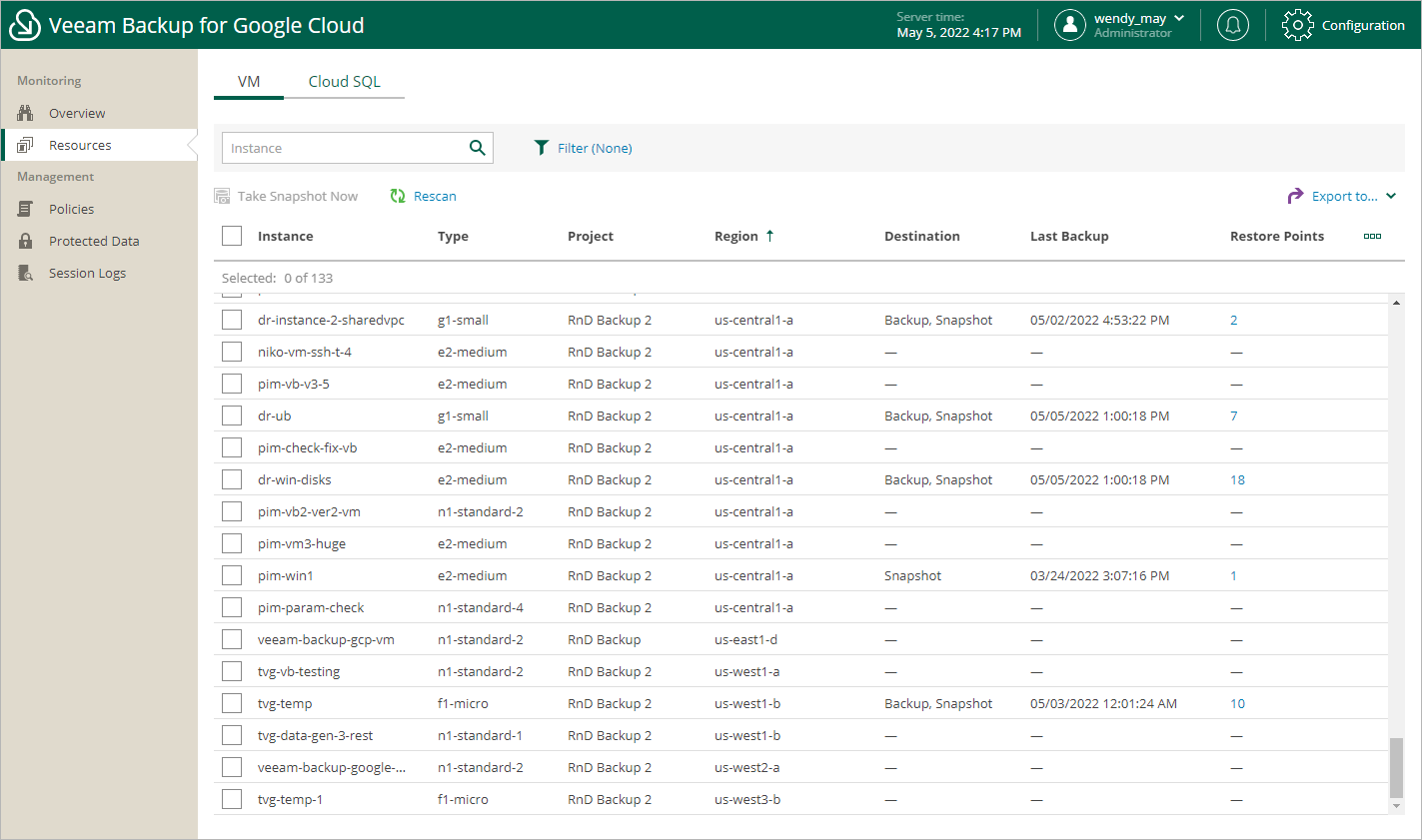Click the Session Logs icon
This screenshot has height=840, width=1422.
[26, 273]
